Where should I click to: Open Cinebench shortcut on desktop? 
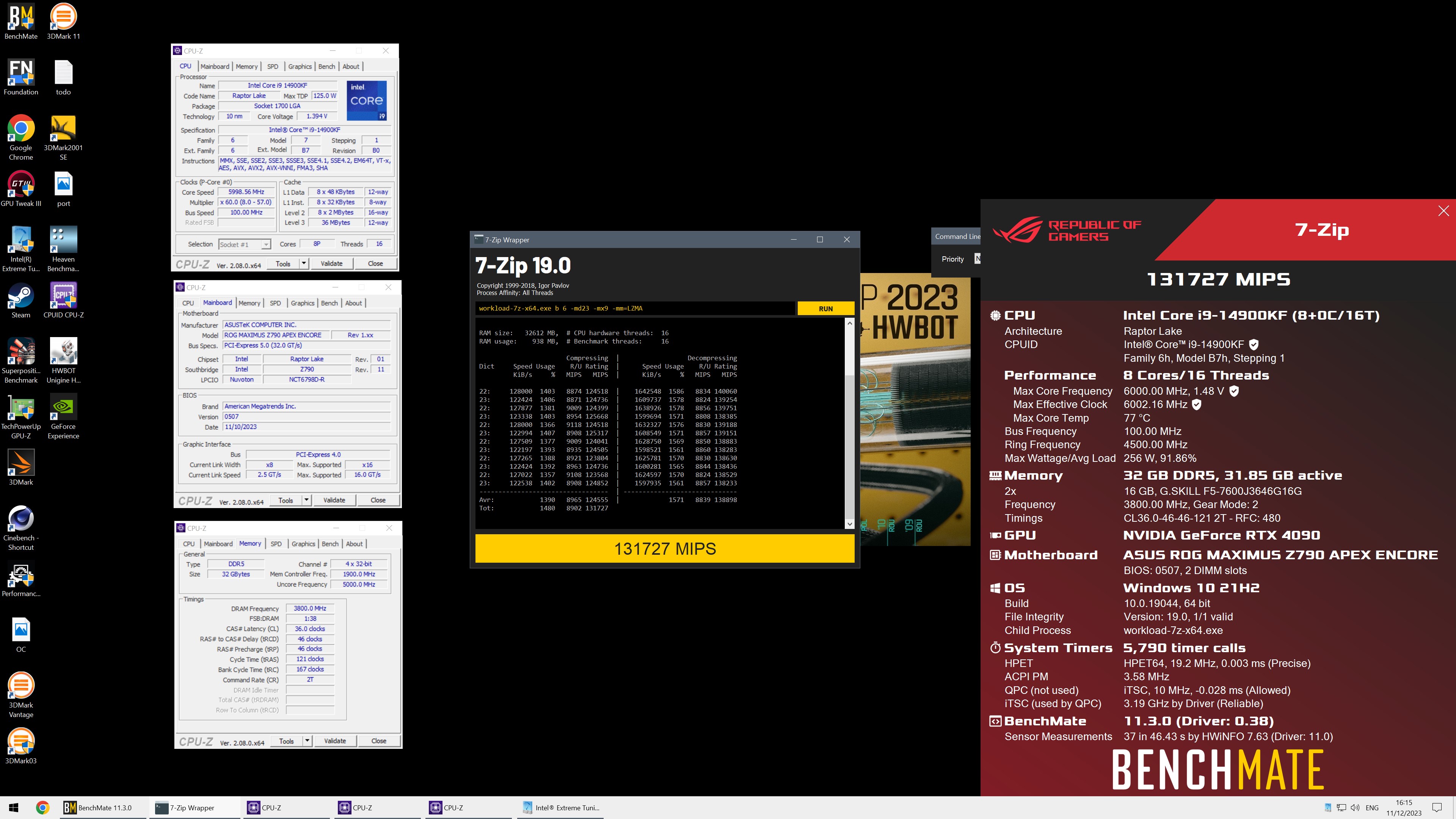point(21,527)
